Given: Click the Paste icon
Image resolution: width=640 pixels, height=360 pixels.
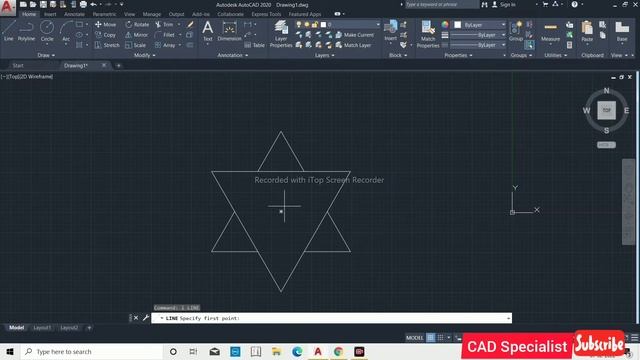Looking at the screenshot, I should (587, 31).
